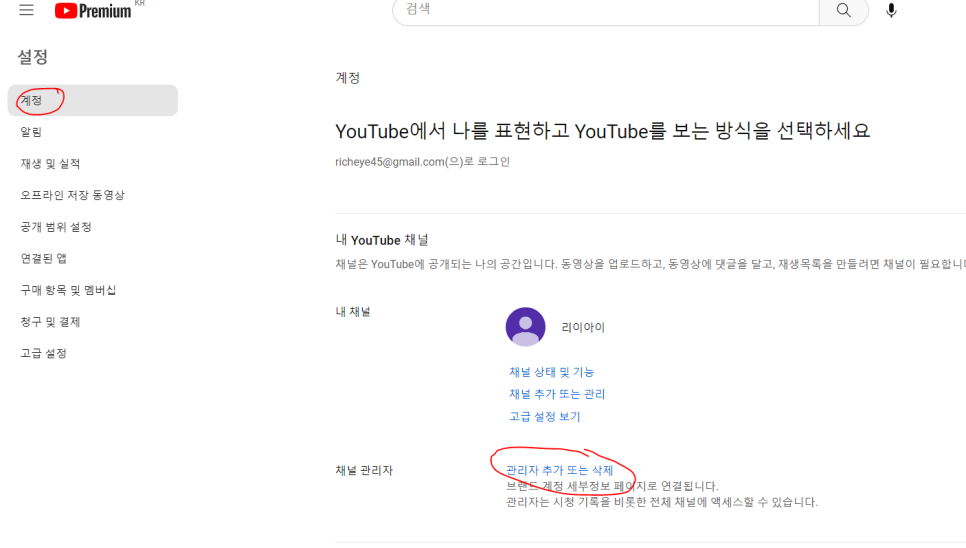Open 재생 및 실적 settings
The image size is (966, 548).
click(51, 164)
